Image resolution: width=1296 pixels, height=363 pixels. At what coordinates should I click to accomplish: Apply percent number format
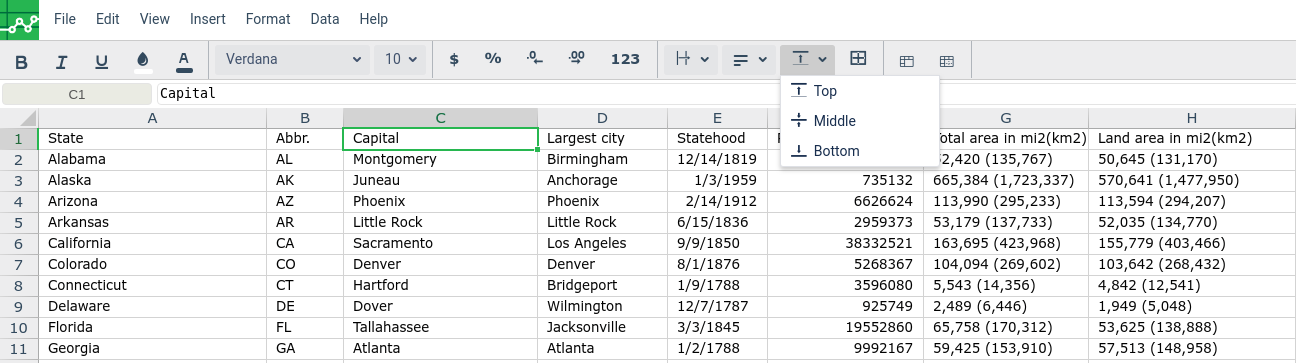(493, 60)
